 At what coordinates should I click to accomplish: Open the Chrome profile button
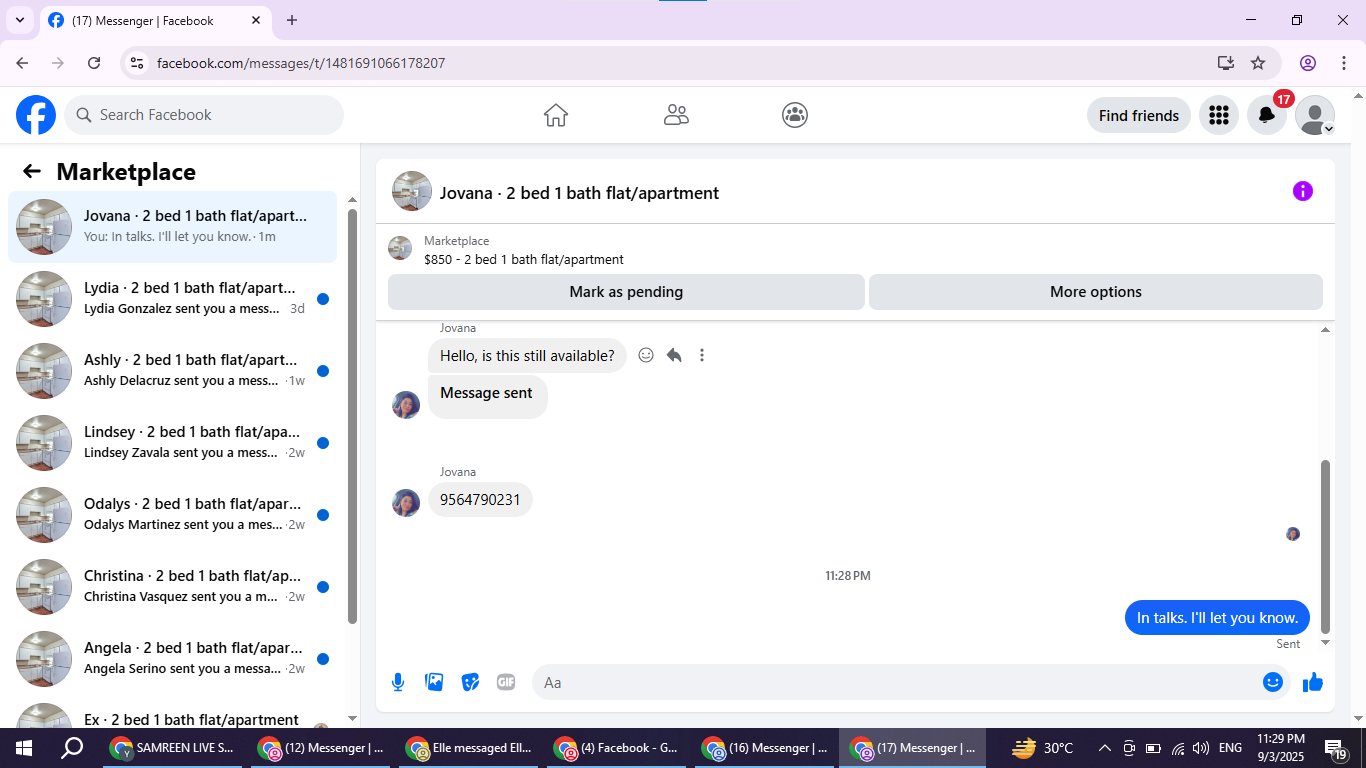click(x=1308, y=63)
